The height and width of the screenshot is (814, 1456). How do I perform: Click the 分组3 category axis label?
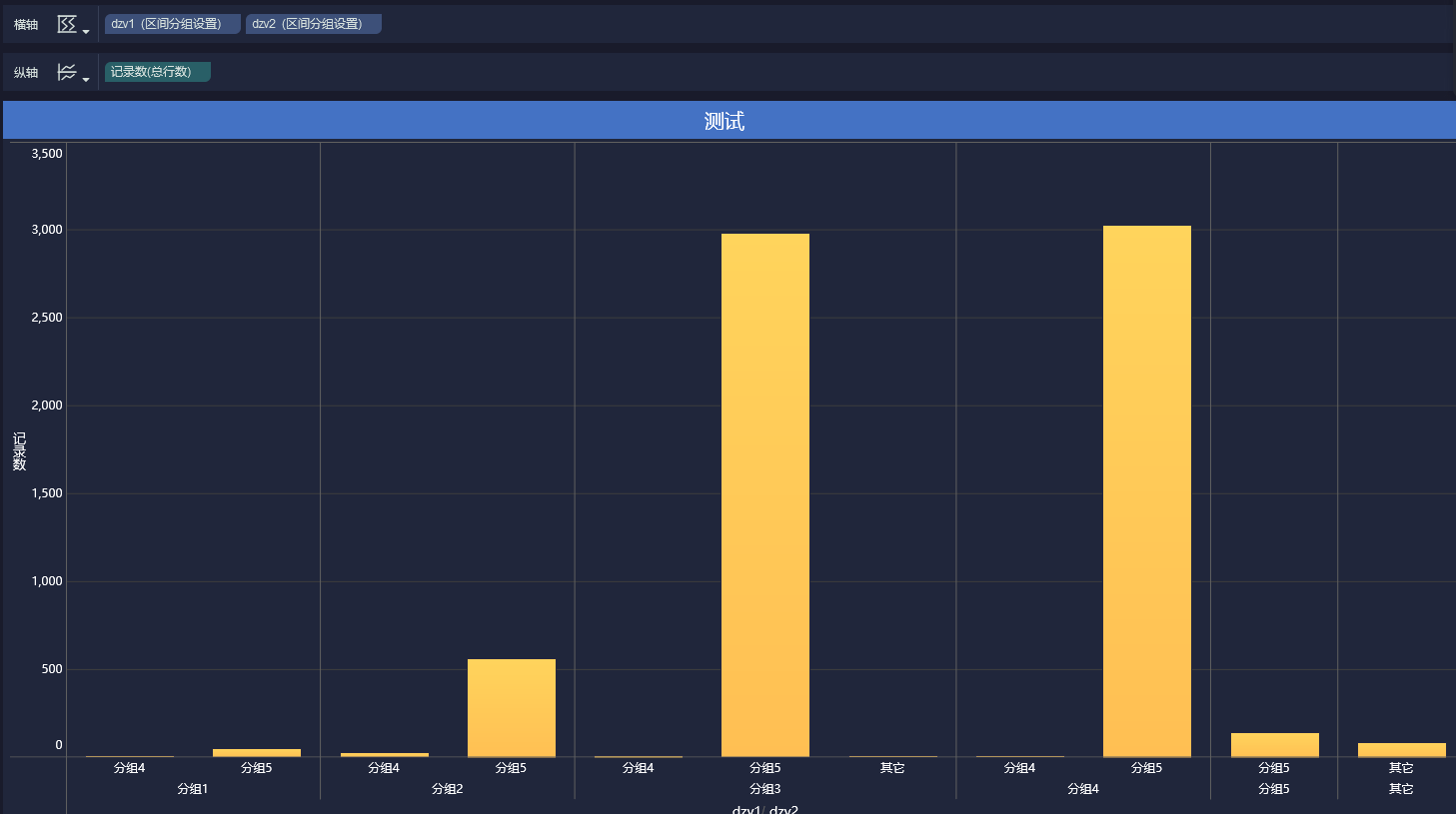(765, 789)
